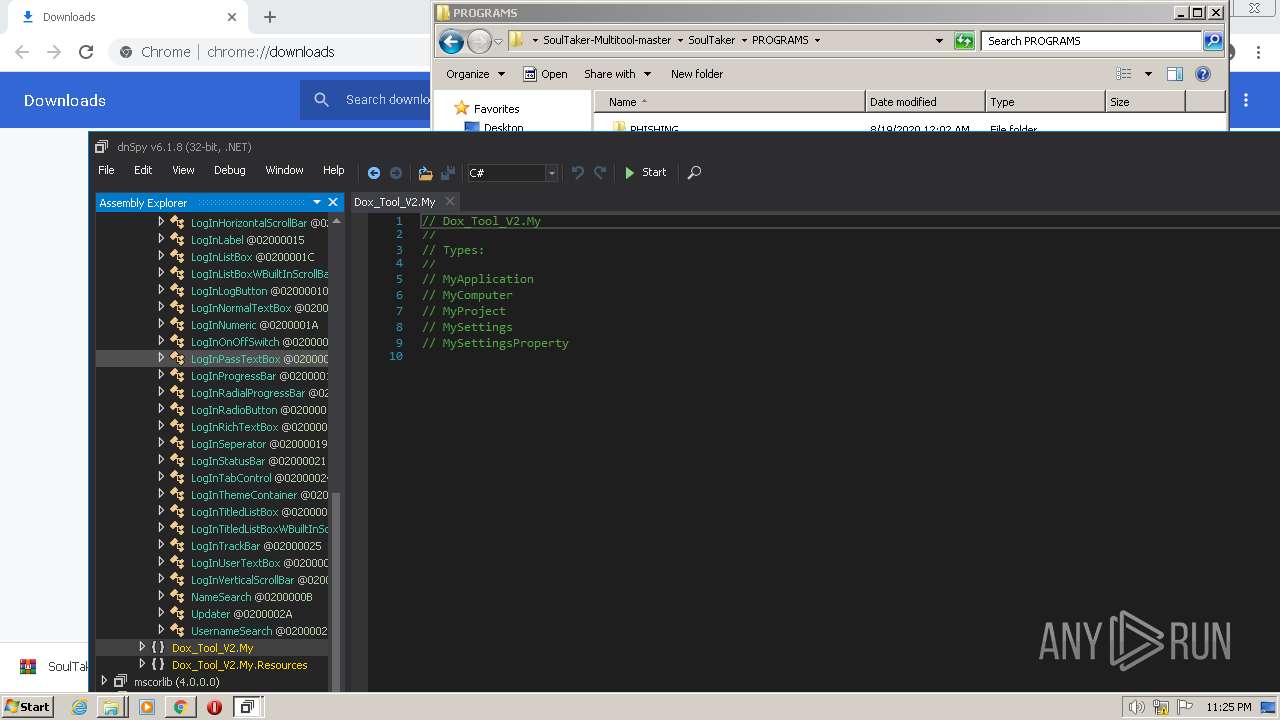The width and height of the screenshot is (1280, 720).
Task: Click the Undo icon in dnSpy
Action: pos(577,172)
